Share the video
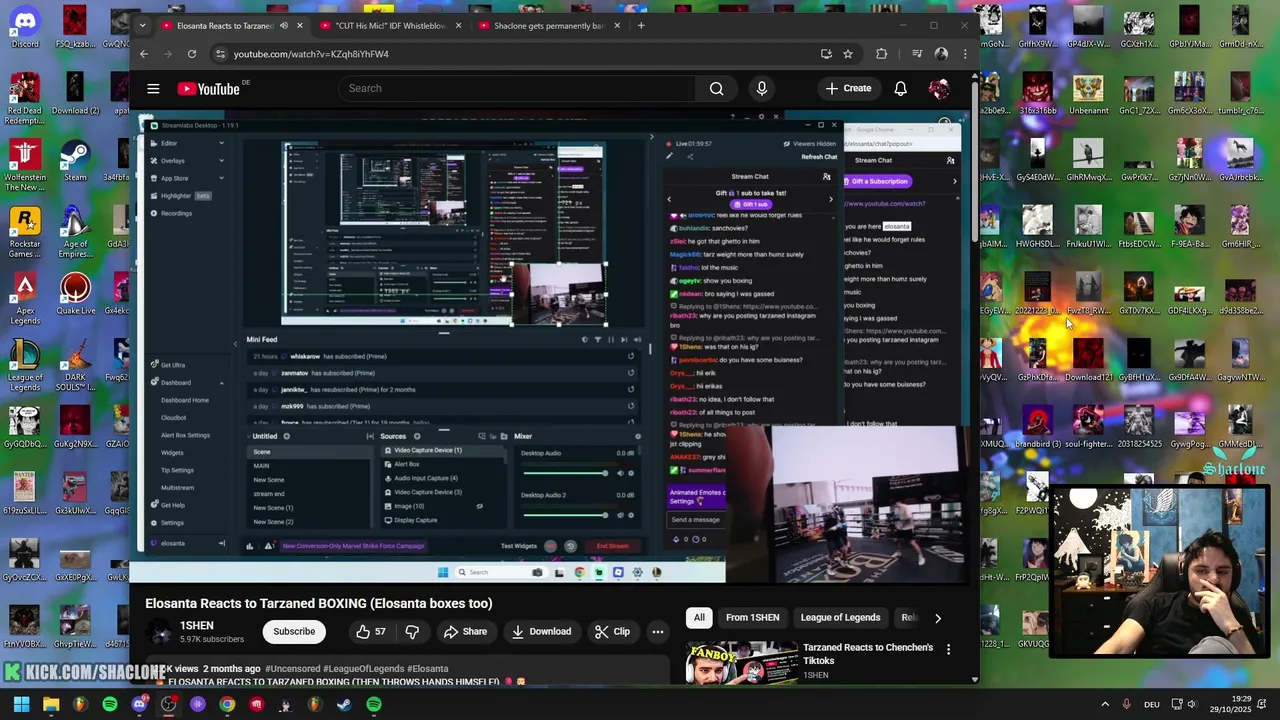This screenshot has height=720, width=1280. pos(465,632)
